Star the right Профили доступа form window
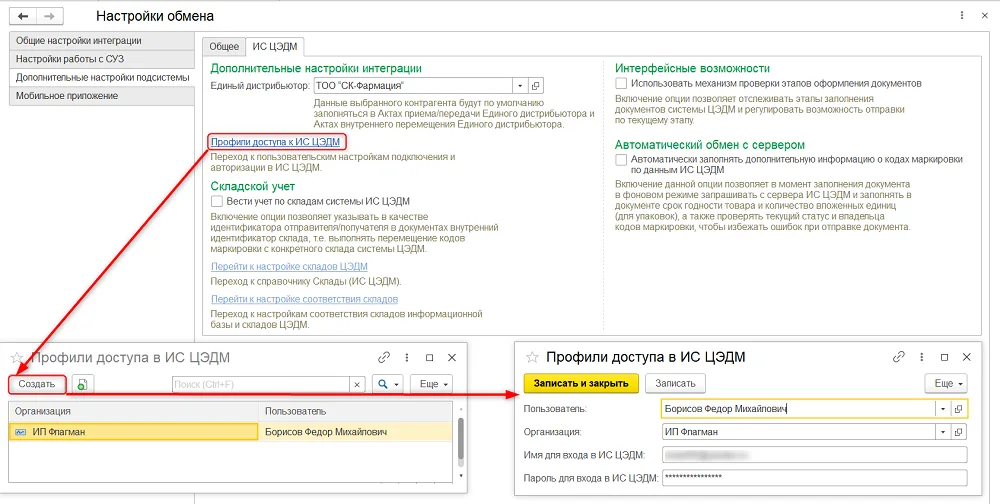The image size is (1000, 504). click(x=533, y=357)
